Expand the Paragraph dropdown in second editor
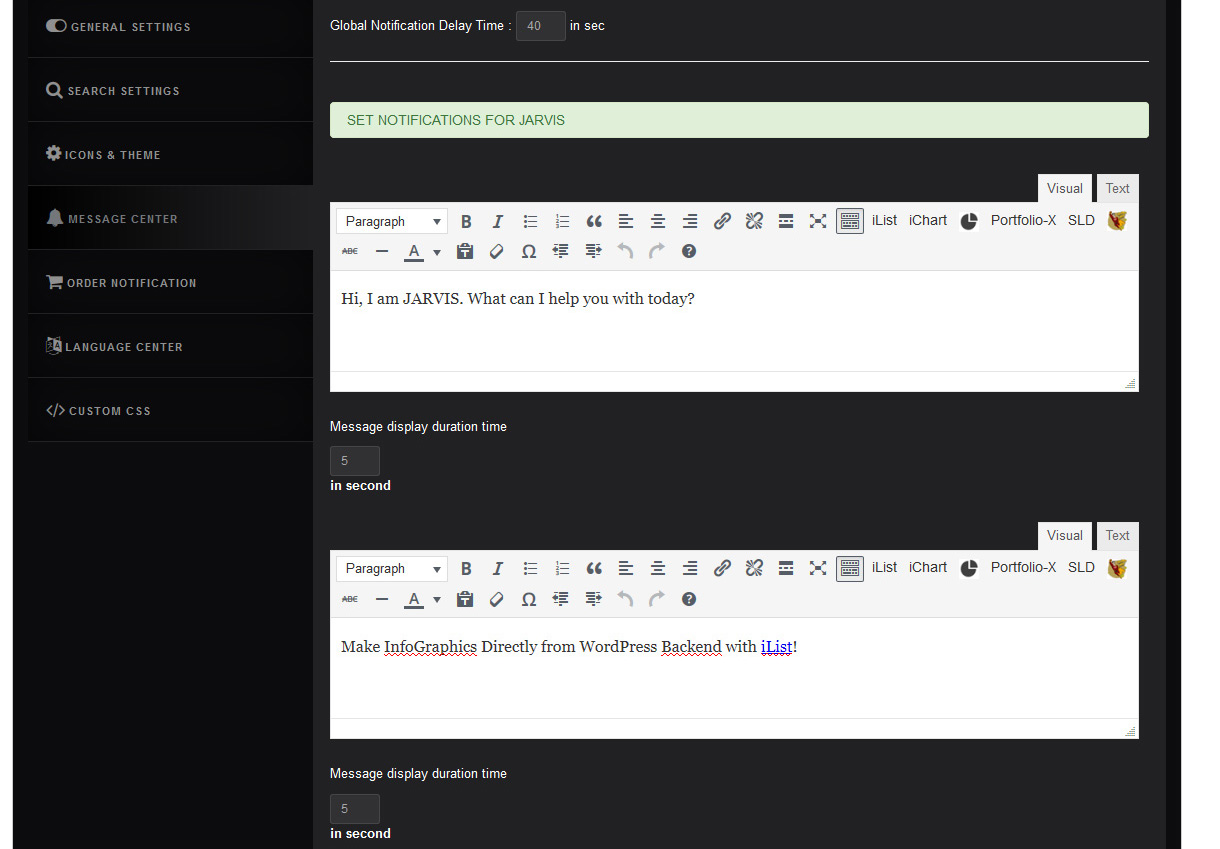Image resolution: width=1220 pixels, height=849 pixels. click(x=391, y=568)
